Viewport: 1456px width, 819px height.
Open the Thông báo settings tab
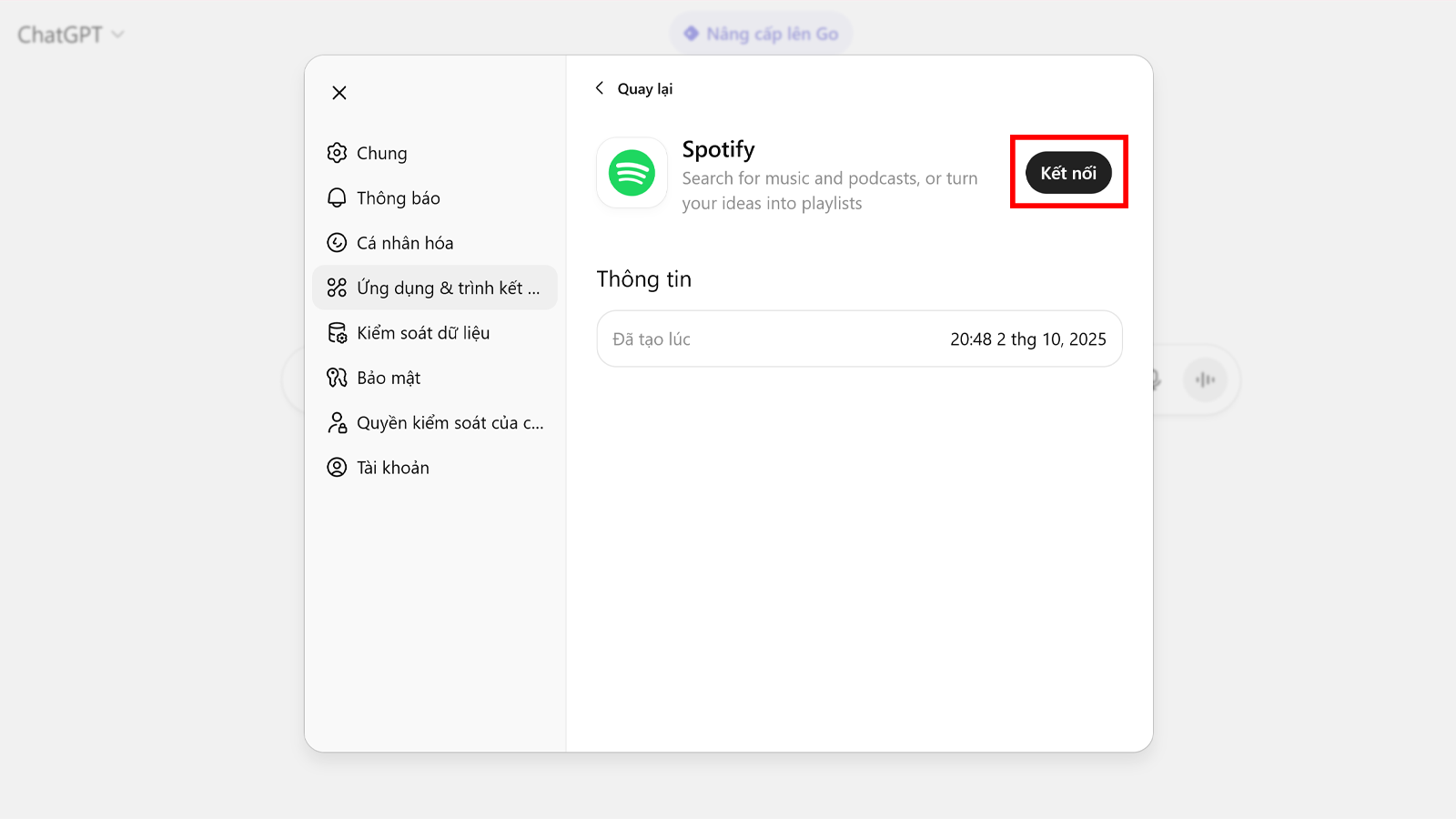coord(399,198)
